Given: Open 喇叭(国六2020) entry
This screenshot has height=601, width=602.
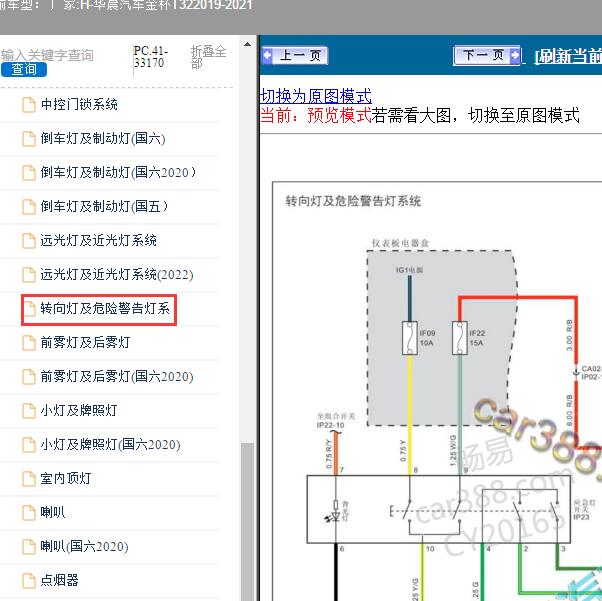Looking at the screenshot, I should 84,546.
